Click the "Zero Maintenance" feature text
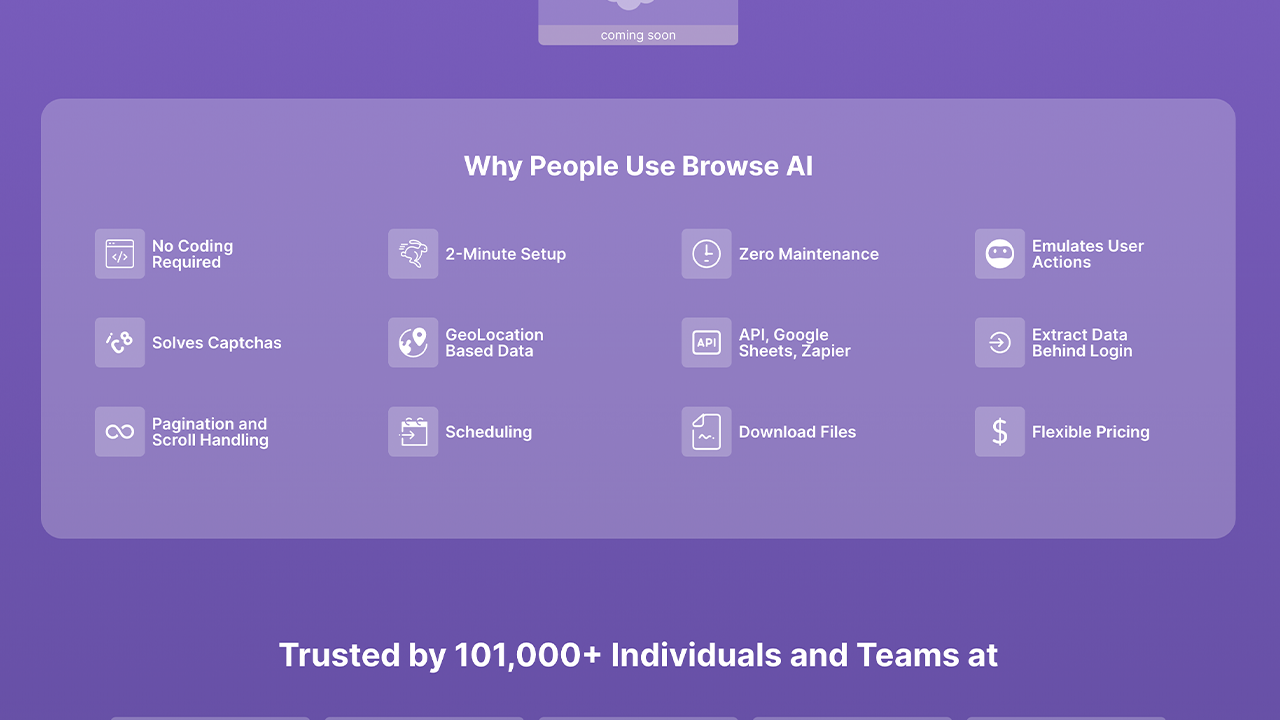This screenshot has width=1280, height=720. [x=808, y=254]
